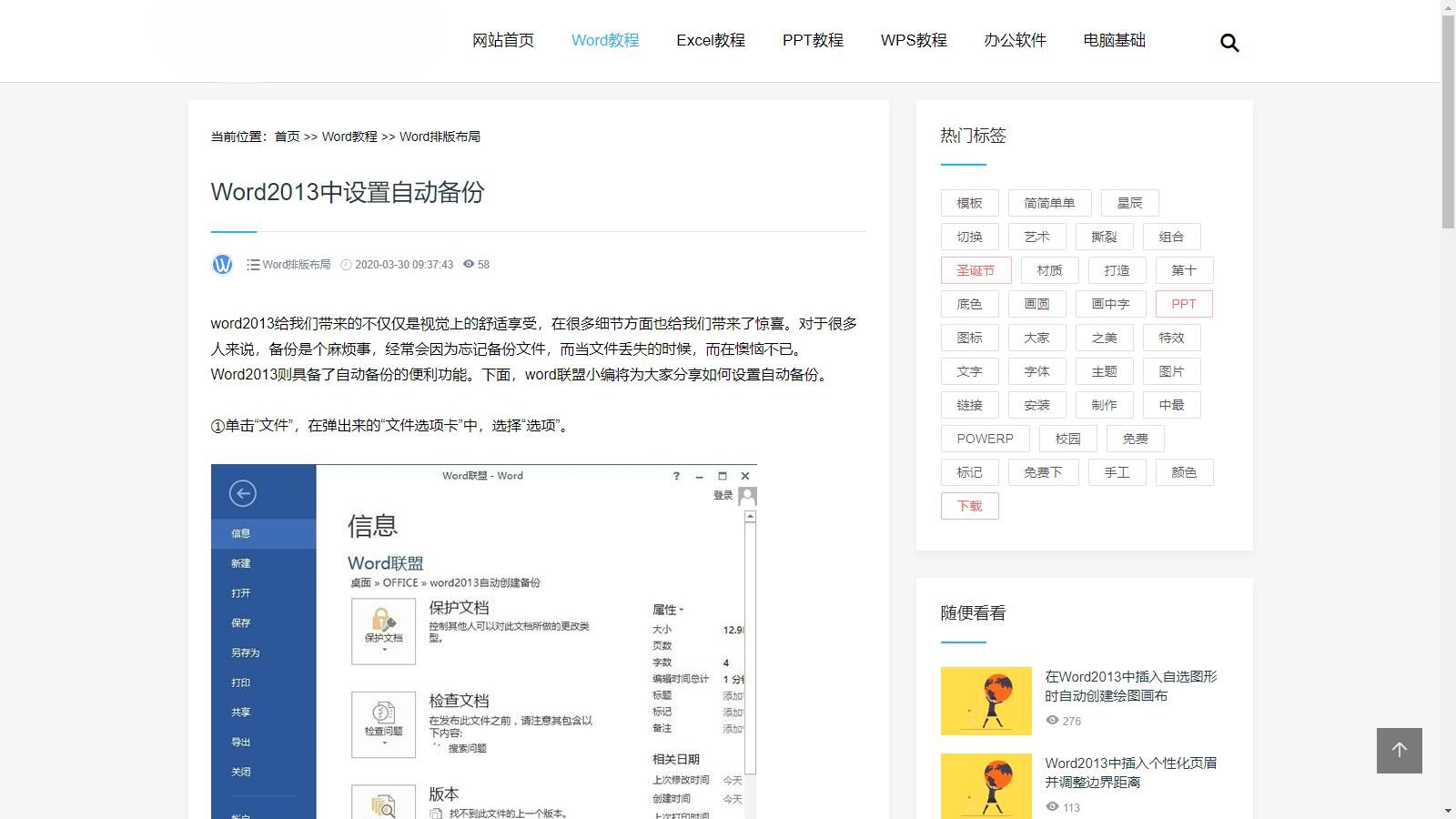Click Word排版布局 category link under title
The image size is (1456, 819).
tap(297, 265)
